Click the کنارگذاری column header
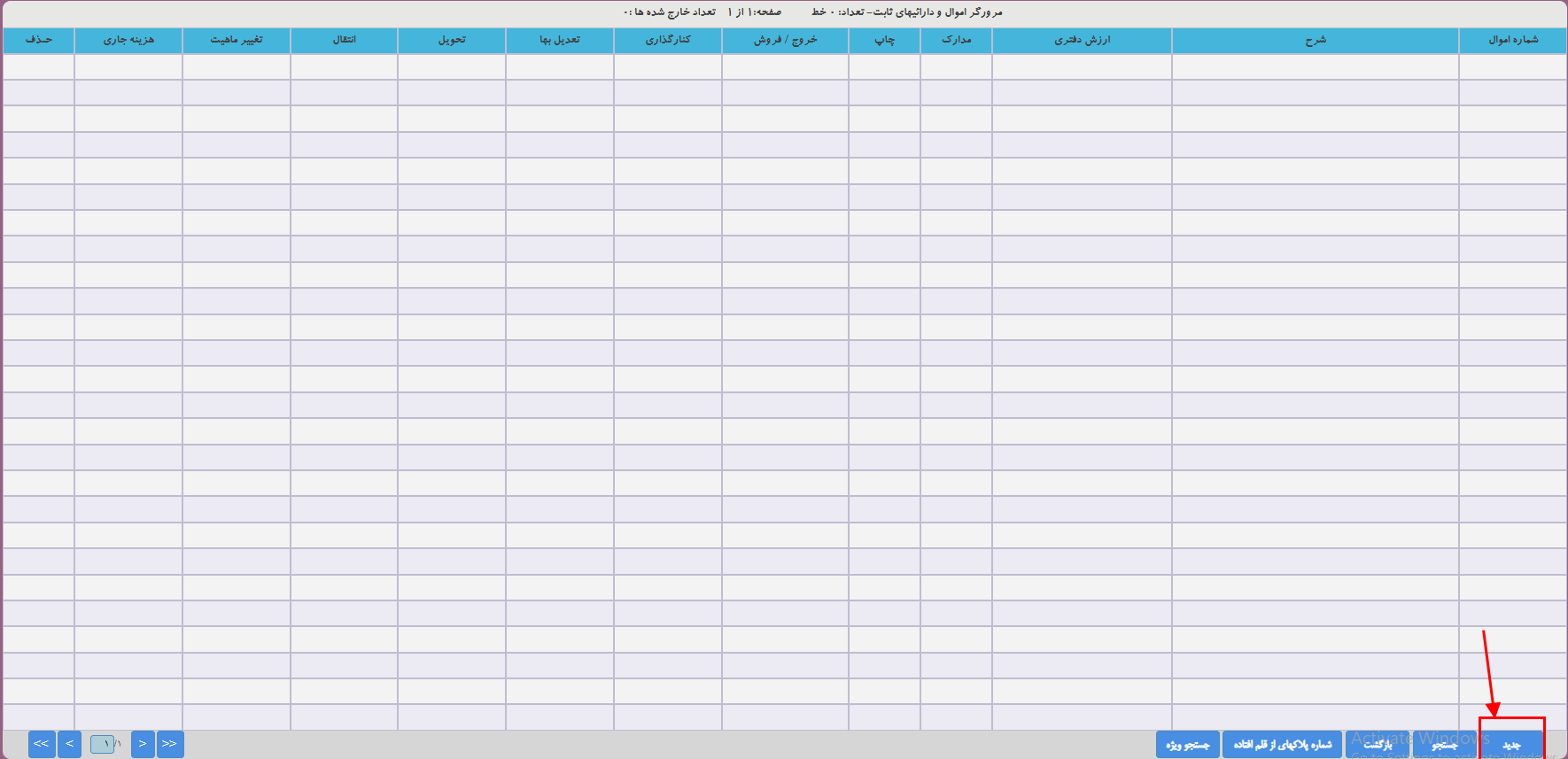This screenshot has width=1568, height=759. pos(668,40)
